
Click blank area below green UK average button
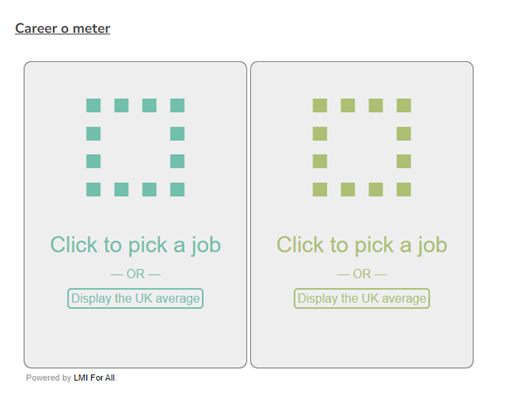pos(362,337)
